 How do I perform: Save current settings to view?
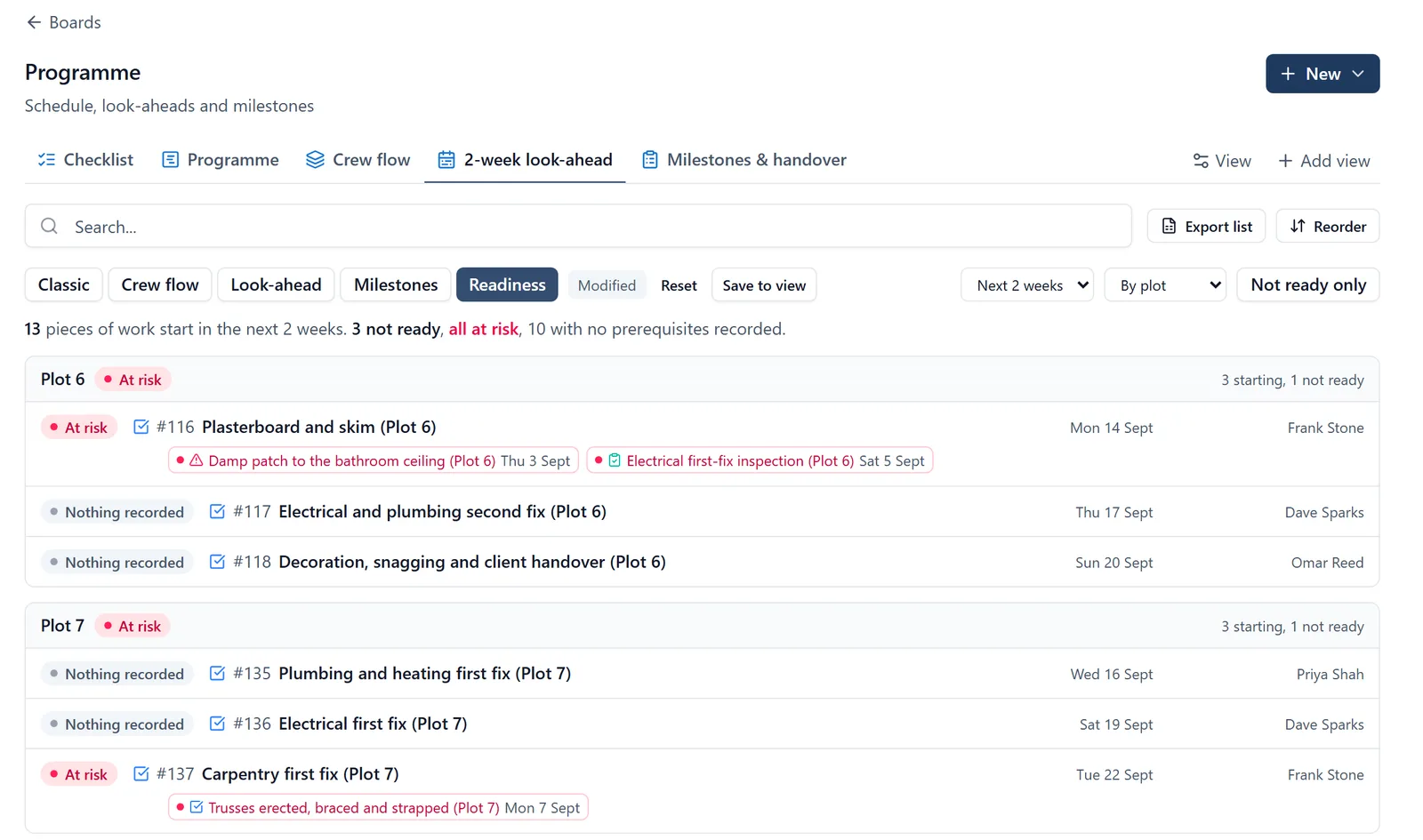pos(764,285)
